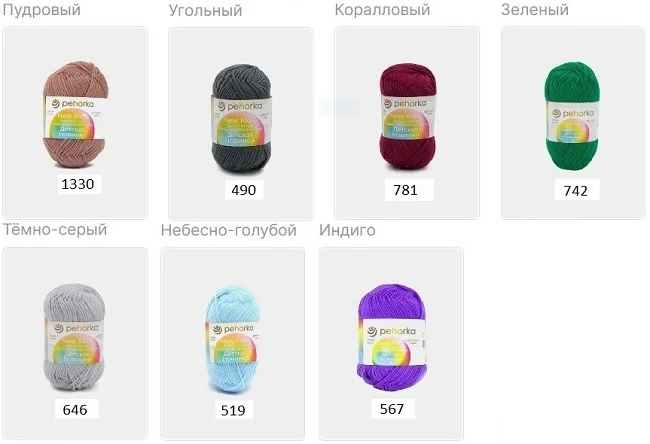Screen dimensions: 650x444
Task: Choose the Угольный yarn thumbnail
Action: click(x=241, y=124)
